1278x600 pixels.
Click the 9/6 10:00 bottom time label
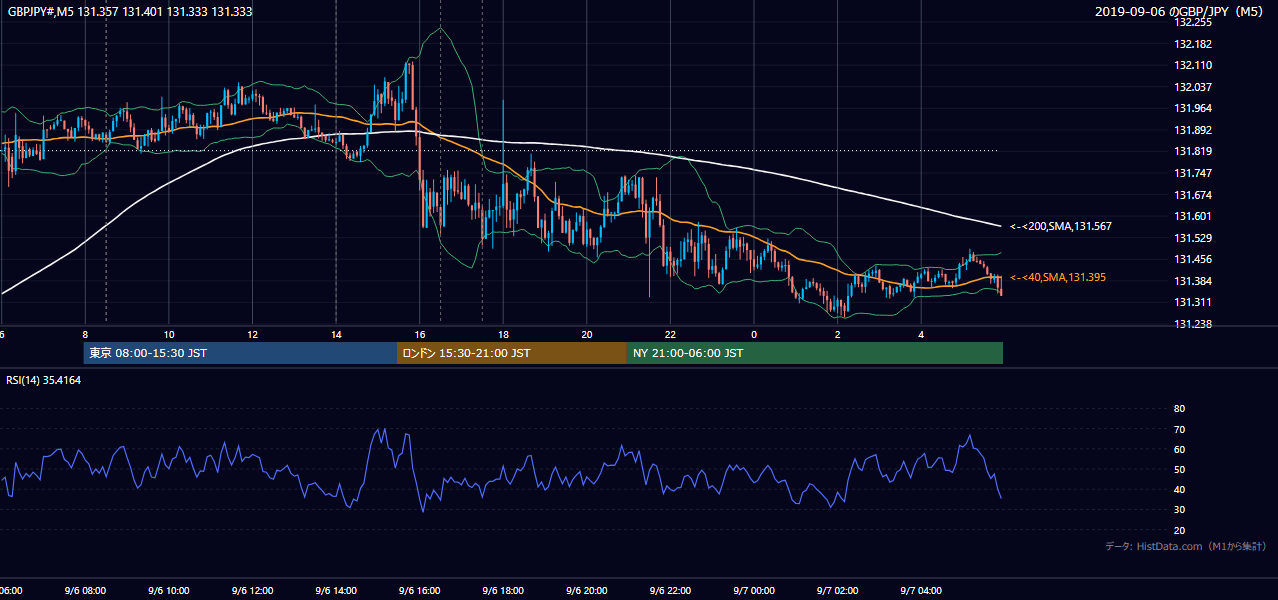169,591
